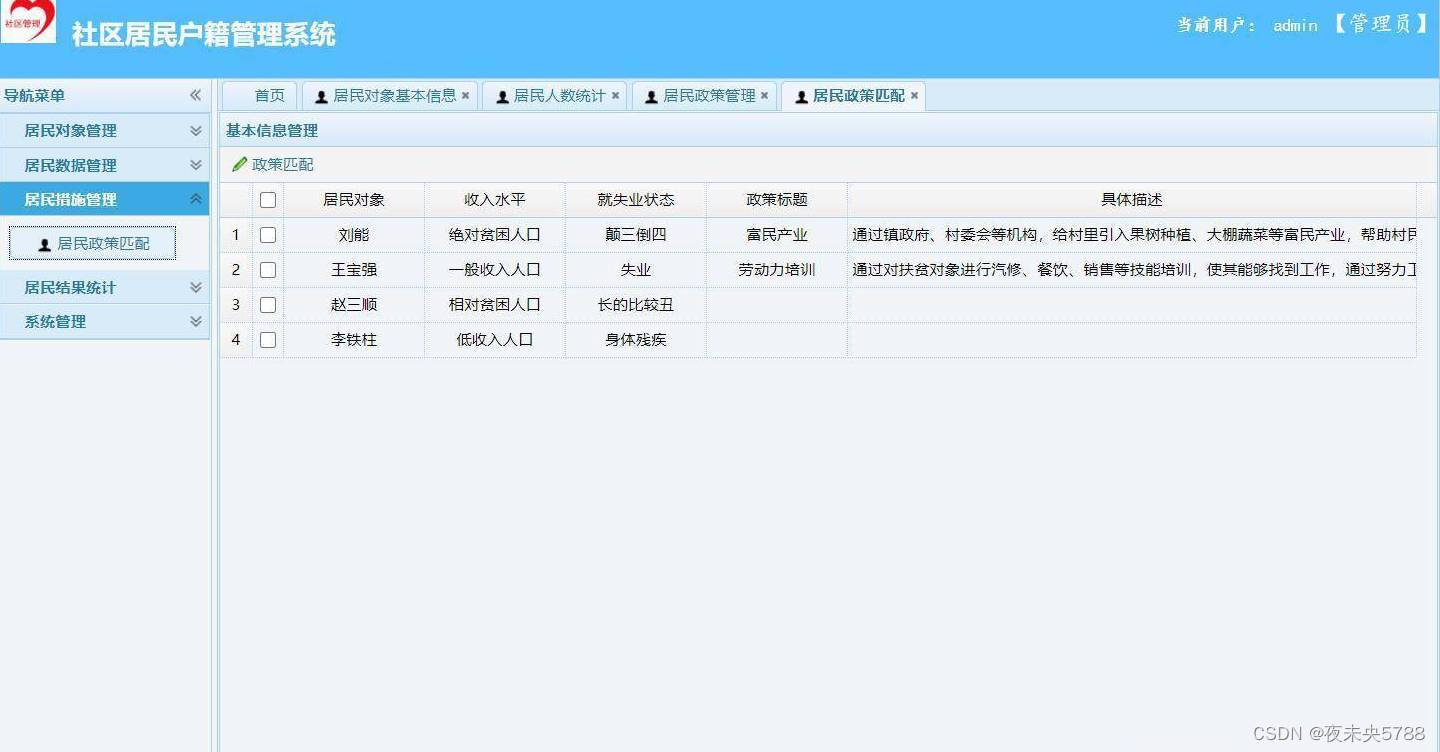Select the 赵三顺 name cell
1440x752 pixels.
354,305
